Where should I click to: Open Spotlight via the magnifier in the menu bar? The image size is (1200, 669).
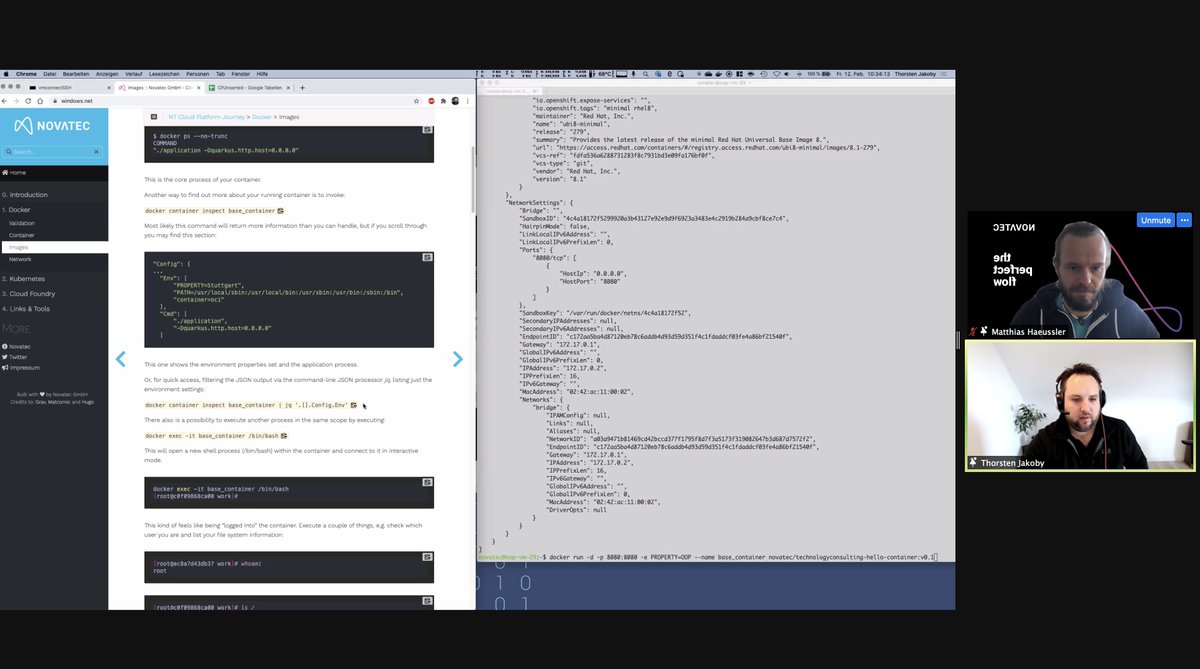pyautogui.click(x=647, y=74)
